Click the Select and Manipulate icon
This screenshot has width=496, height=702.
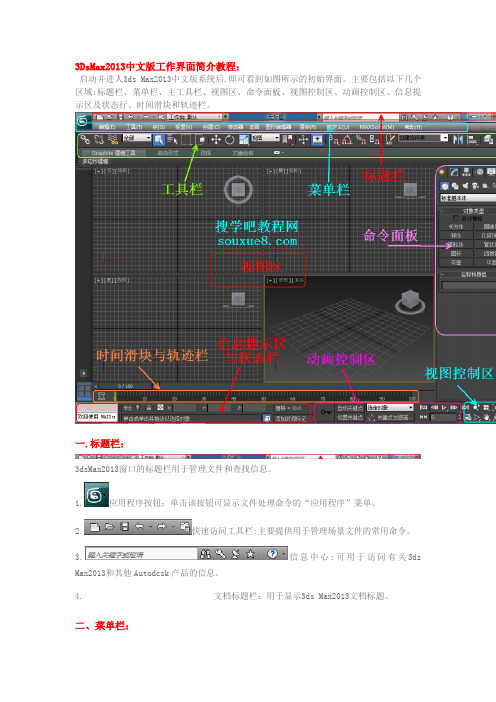303,140
